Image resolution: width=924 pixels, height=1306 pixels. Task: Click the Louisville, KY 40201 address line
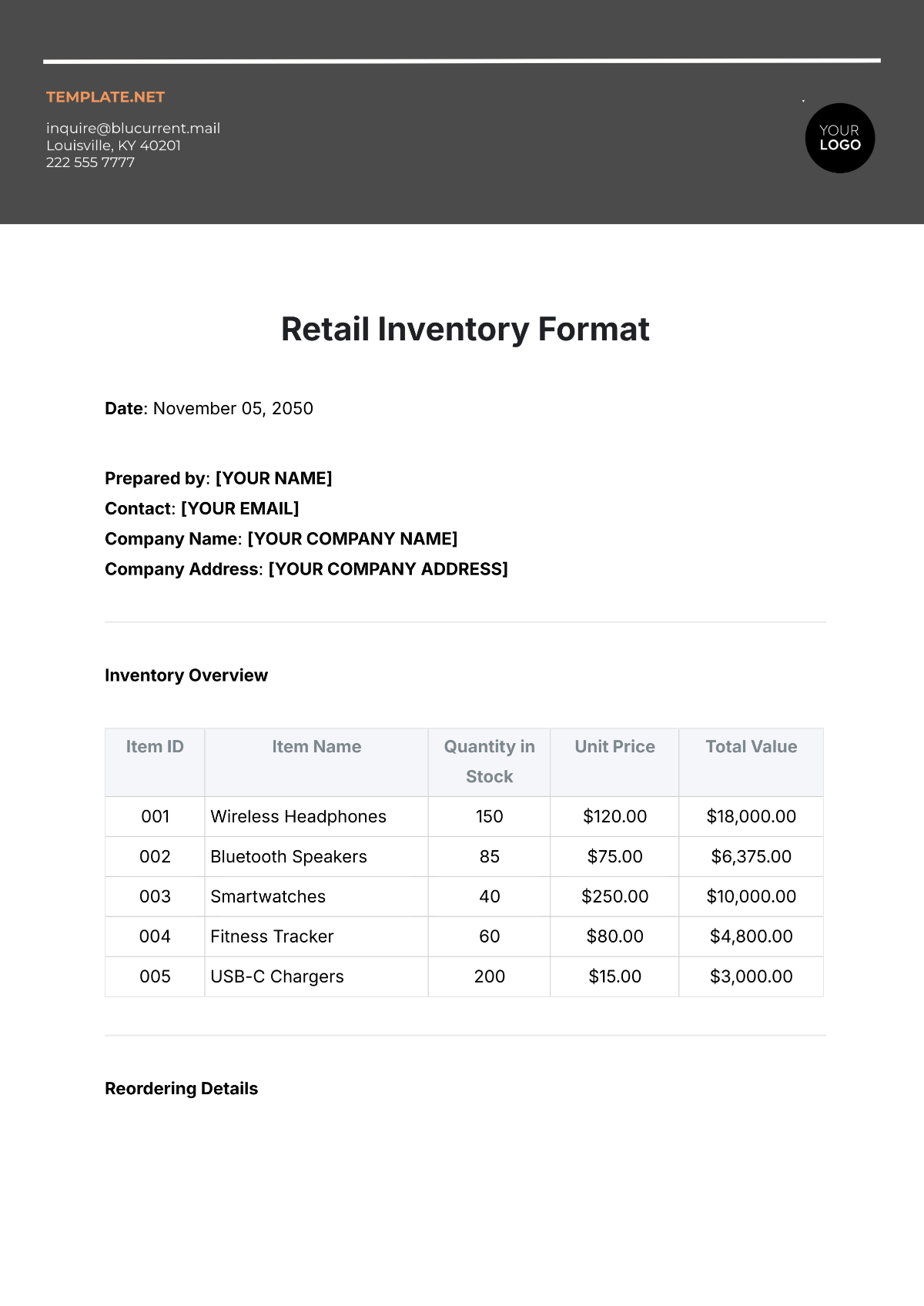(x=113, y=146)
